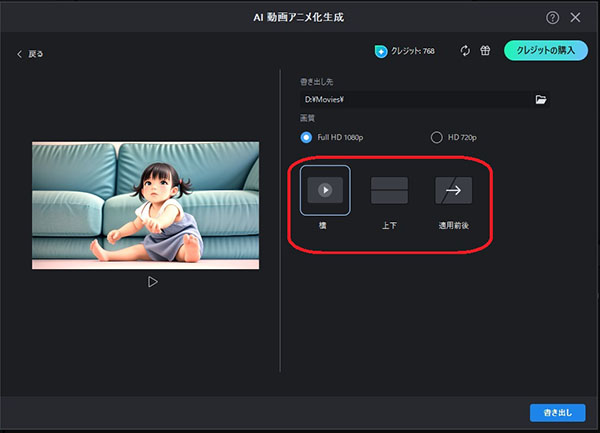Choose the 適用前後 before-after layout icon
600x433 pixels.
coord(453,190)
